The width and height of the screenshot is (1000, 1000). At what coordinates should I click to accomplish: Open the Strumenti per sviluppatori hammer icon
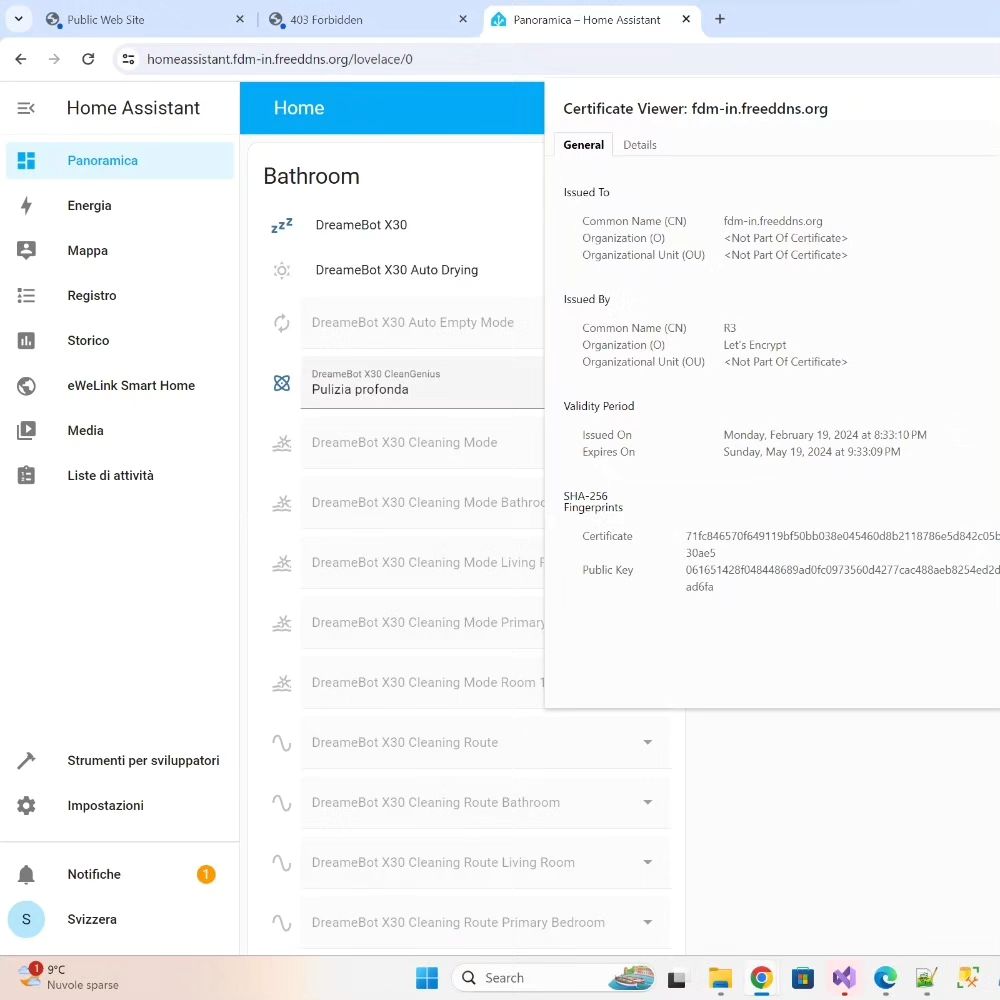[26, 760]
